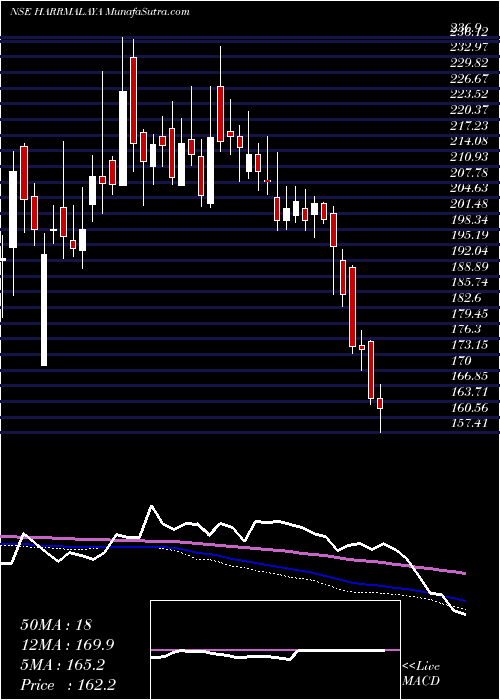Image resolution: width=500 pixels, height=700 pixels.
Task: Click the NSE HARRMALAYA MunafaSutra.com title text
Action: click(x=100, y=12)
